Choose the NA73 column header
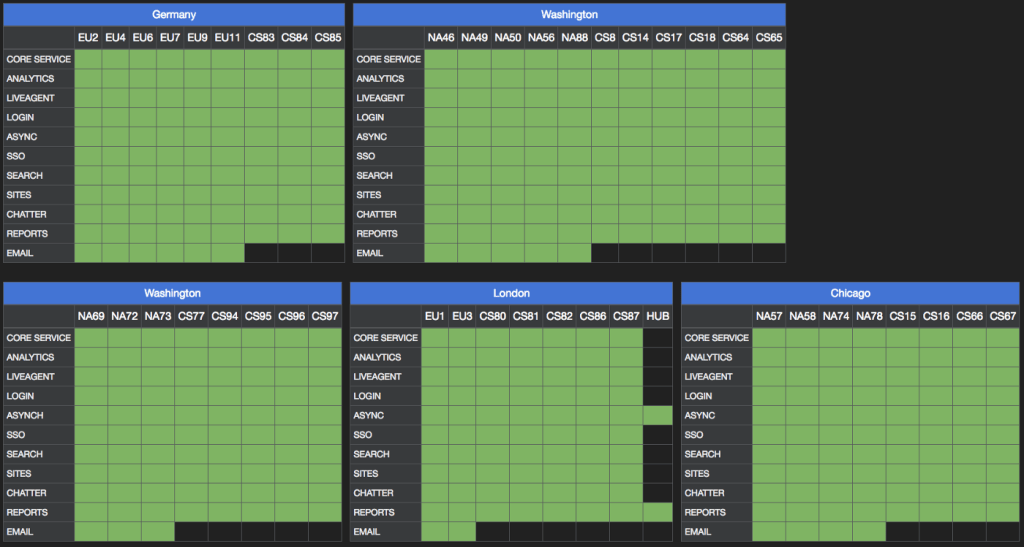The image size is (1024, 547). point(158,317)
